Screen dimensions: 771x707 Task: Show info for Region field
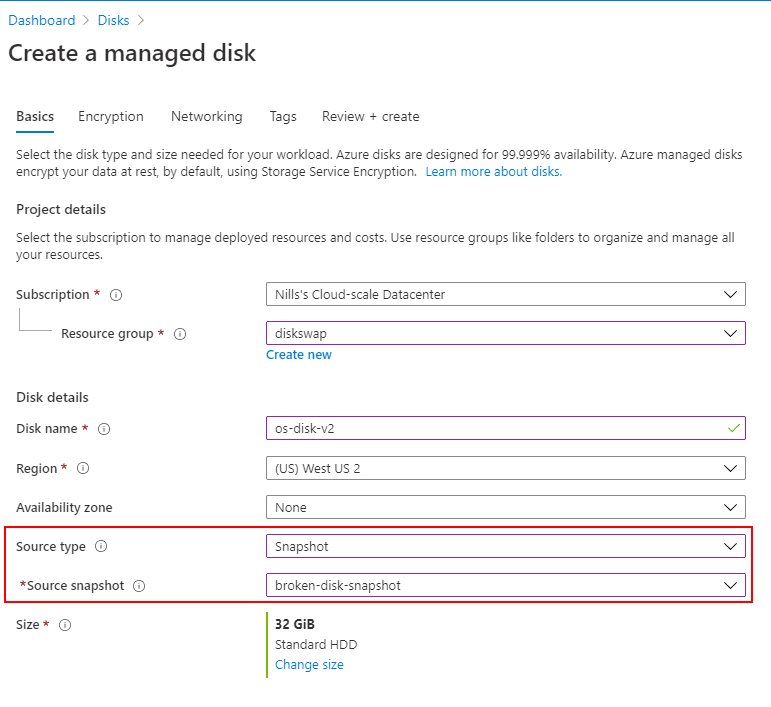point(83,468)
